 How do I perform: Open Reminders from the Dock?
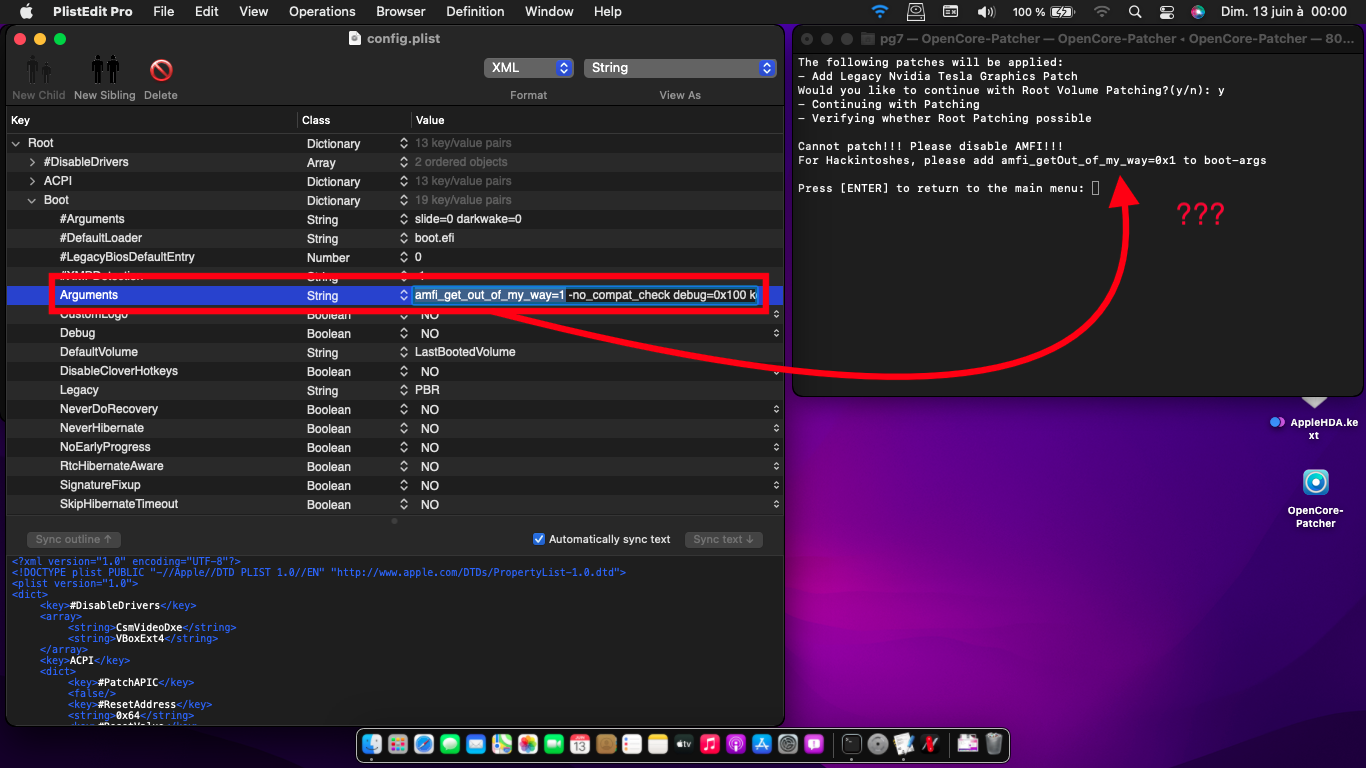coord(632,744)
